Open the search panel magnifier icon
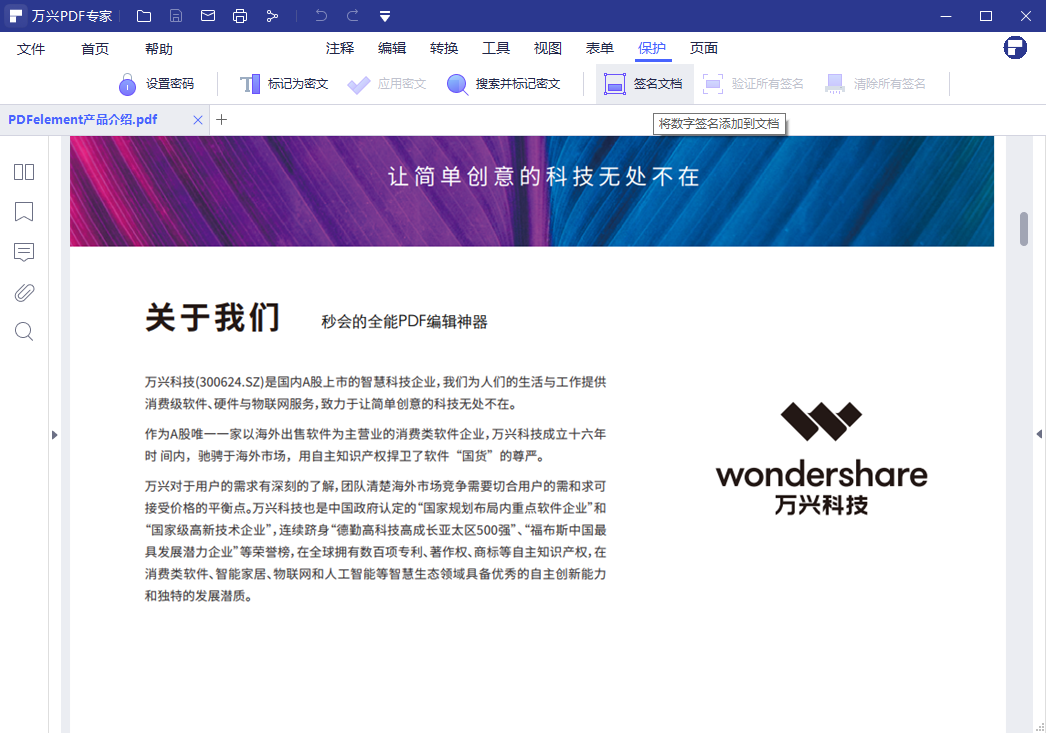This screenshot has height=733, width=1046. [24, 331]
